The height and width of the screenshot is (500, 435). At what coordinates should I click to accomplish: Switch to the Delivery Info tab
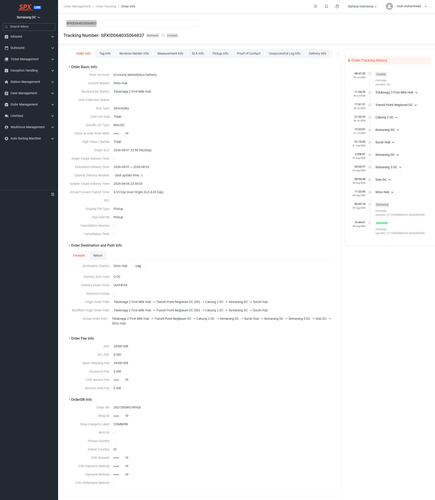(x=317, y=53)
